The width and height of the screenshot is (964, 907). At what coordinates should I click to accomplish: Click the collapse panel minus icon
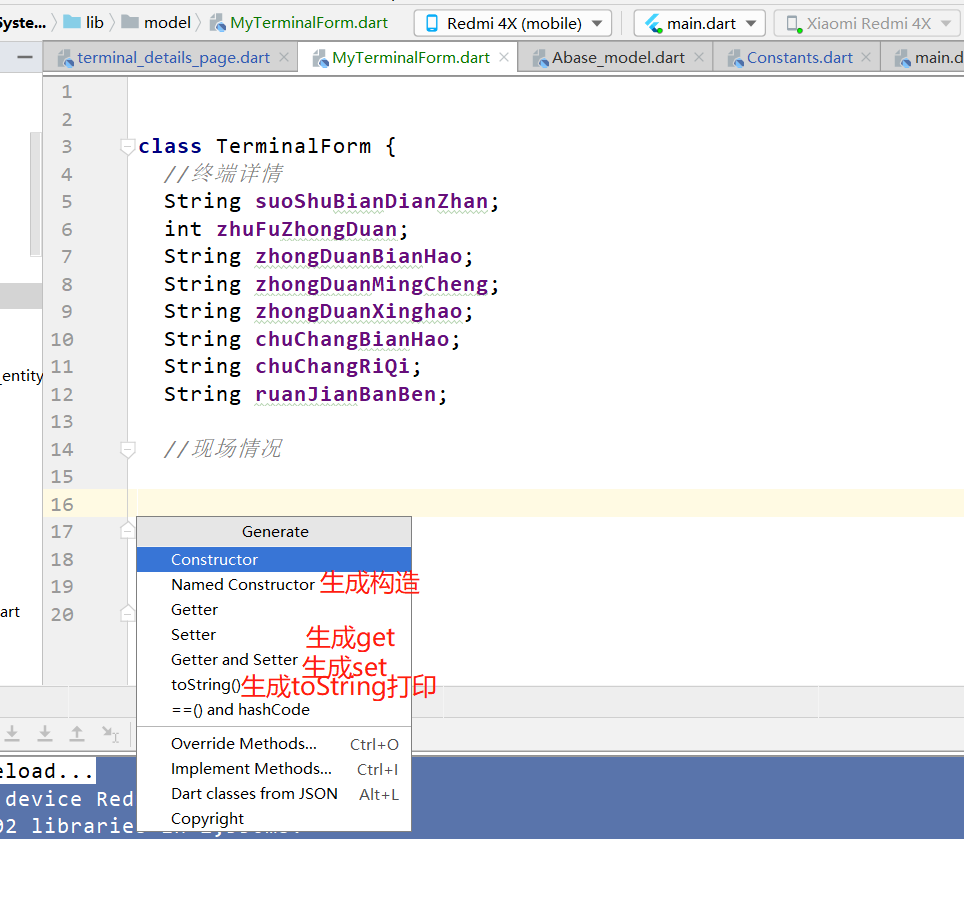(25, 57)
